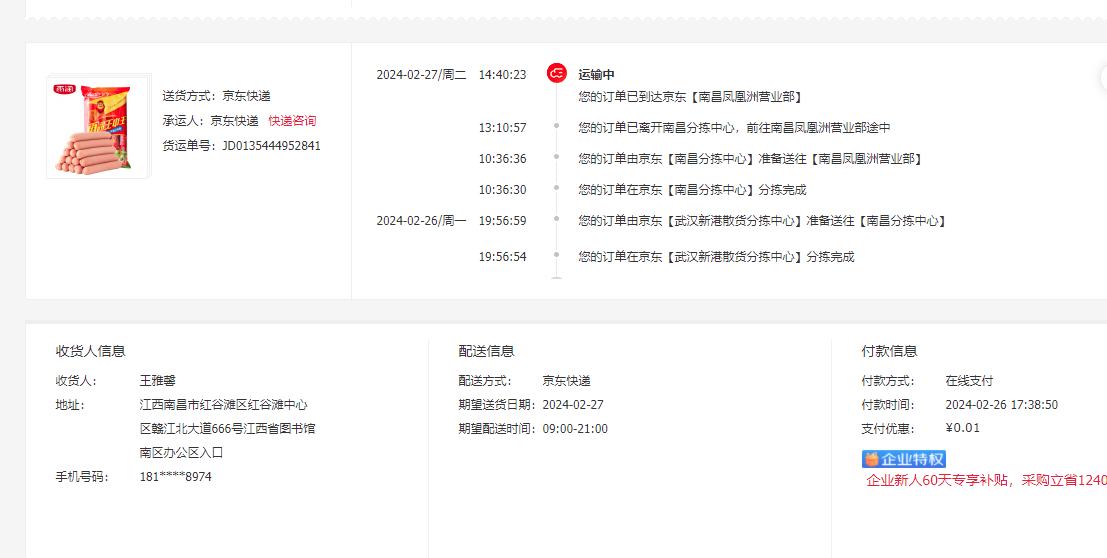The image size is (1107, 558).
Task: Select the 送货方式：京东快递 line
Action: click(216, 96)
